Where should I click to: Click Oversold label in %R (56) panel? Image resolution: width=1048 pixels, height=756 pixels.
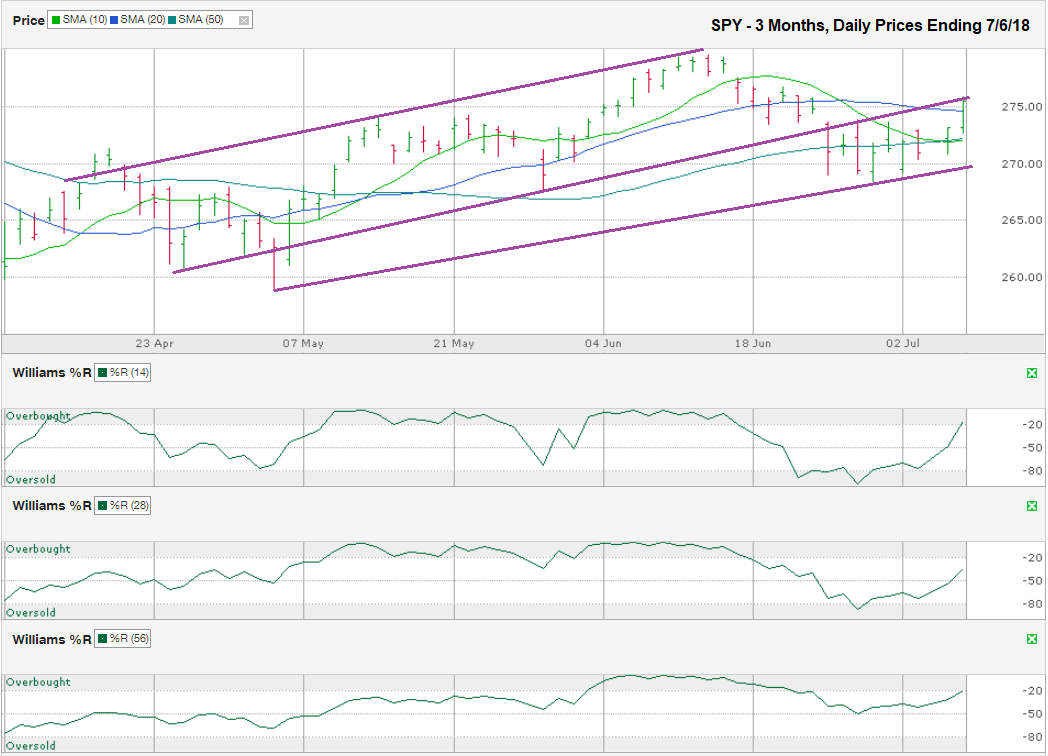click(31, 745)
